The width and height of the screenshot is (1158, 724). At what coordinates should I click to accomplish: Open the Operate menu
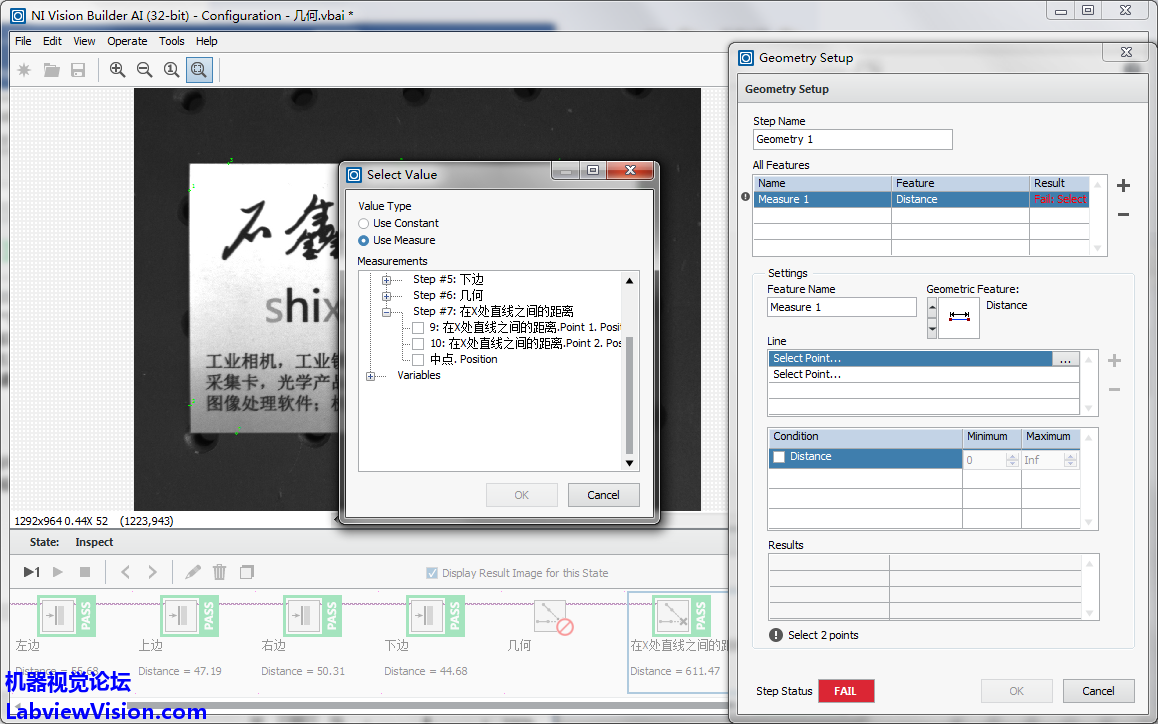point(127,41)
